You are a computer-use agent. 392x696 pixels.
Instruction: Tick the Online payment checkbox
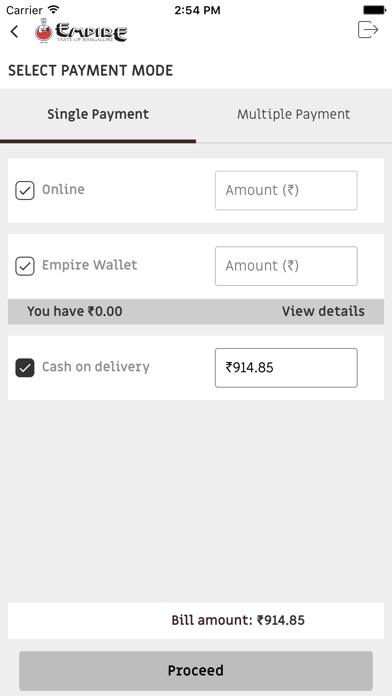click(x=25, y=191)
